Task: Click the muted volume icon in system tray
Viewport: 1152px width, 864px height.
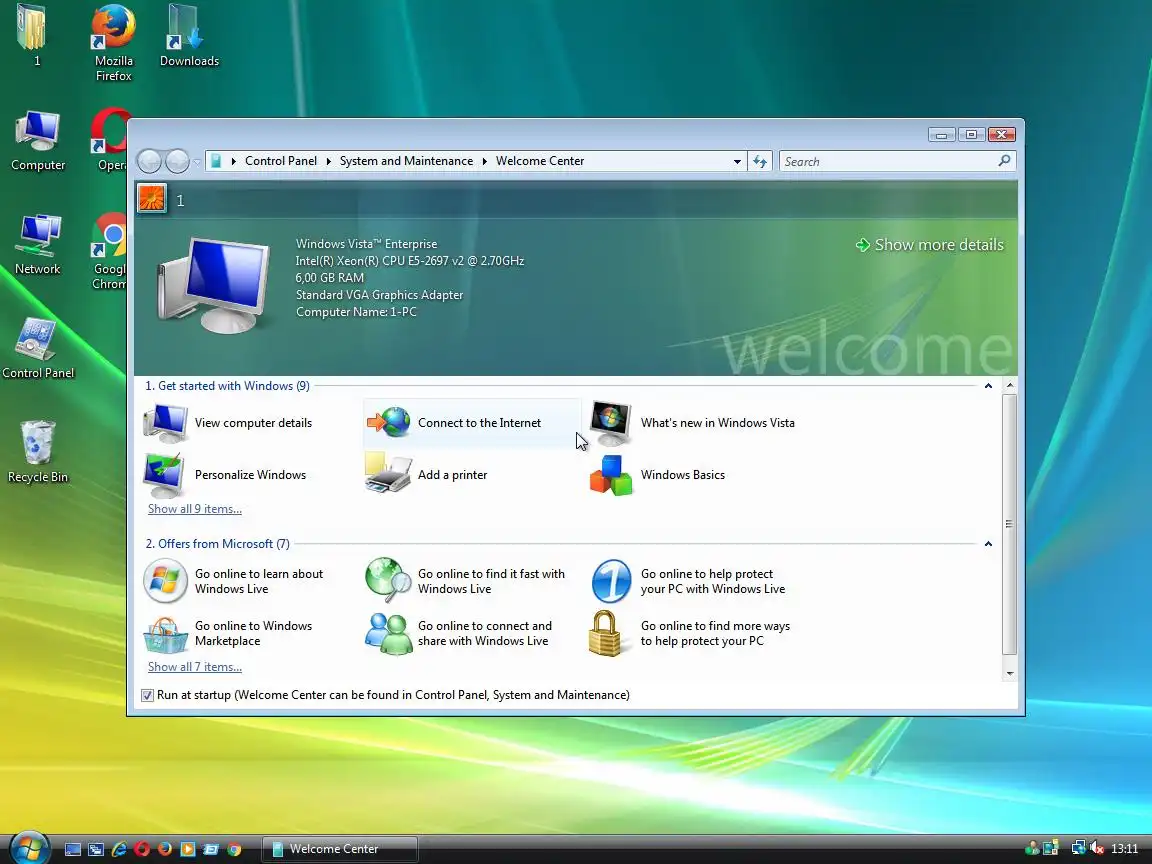Action: point(1096,849)
